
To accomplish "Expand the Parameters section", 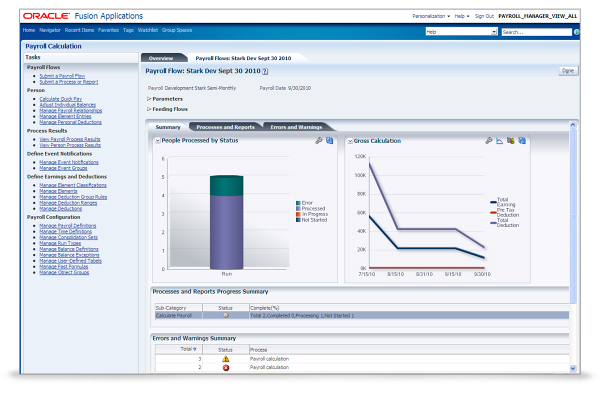I will (149, 99).
